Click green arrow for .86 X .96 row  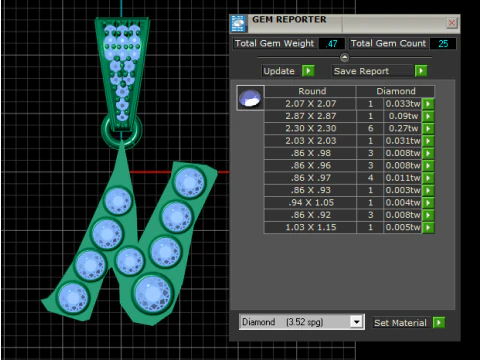click(x=428, y=165)
